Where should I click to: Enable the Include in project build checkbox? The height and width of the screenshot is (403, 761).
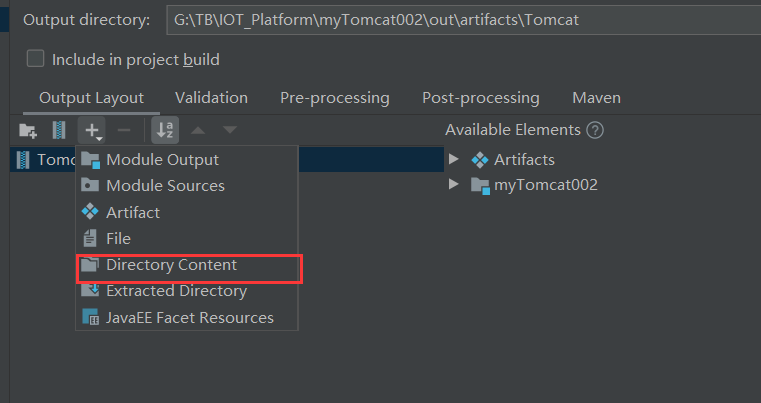pyautogui.click(x=36, y=59)
